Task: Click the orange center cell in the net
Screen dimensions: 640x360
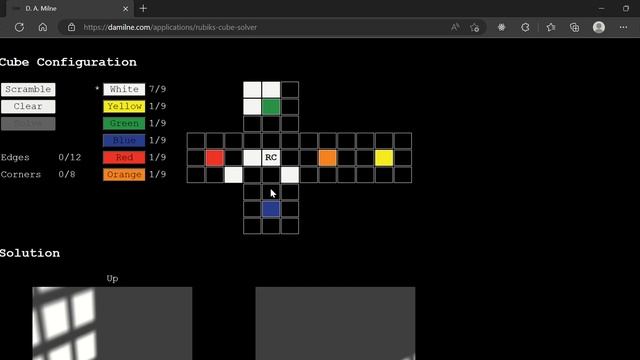Action: tap(327, 158)
